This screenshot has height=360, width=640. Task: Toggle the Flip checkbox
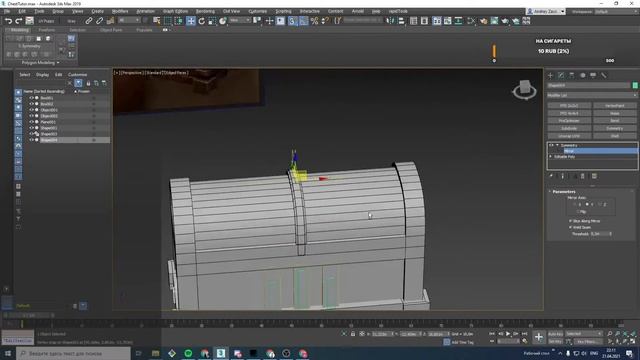(x=578, y=211)
